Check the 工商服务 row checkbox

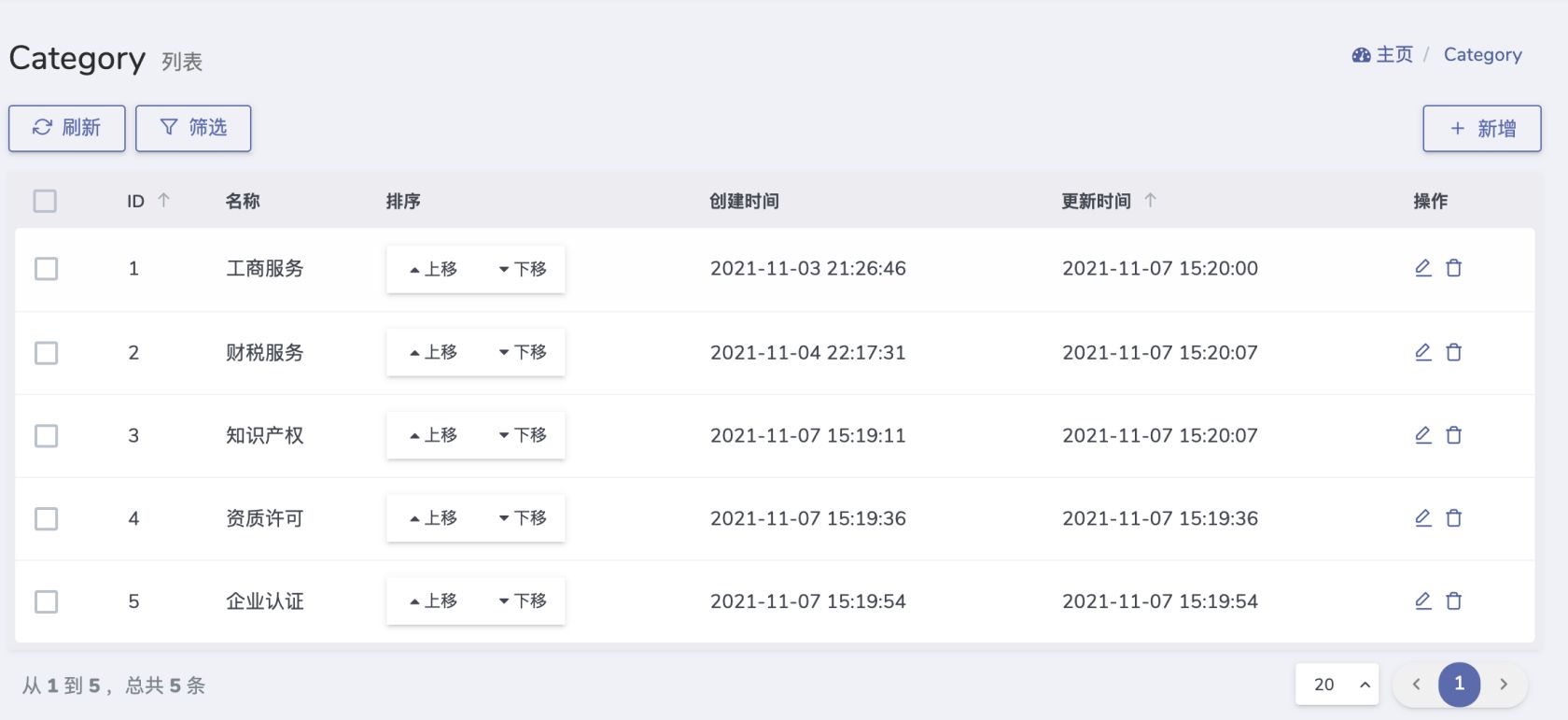(46, 269)
